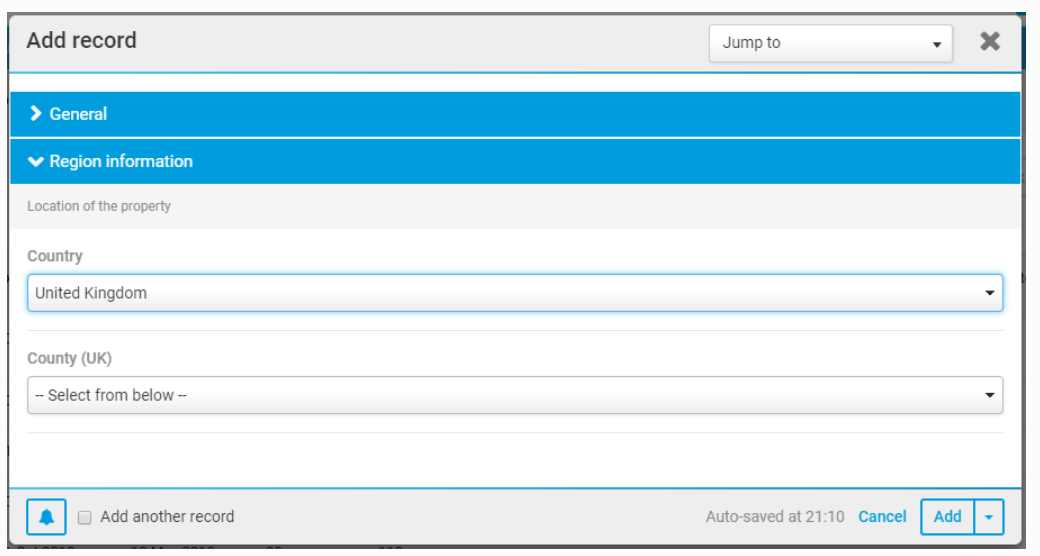Click the Add record dialog title
This screenshot has width=1040, height=556.
82,41
